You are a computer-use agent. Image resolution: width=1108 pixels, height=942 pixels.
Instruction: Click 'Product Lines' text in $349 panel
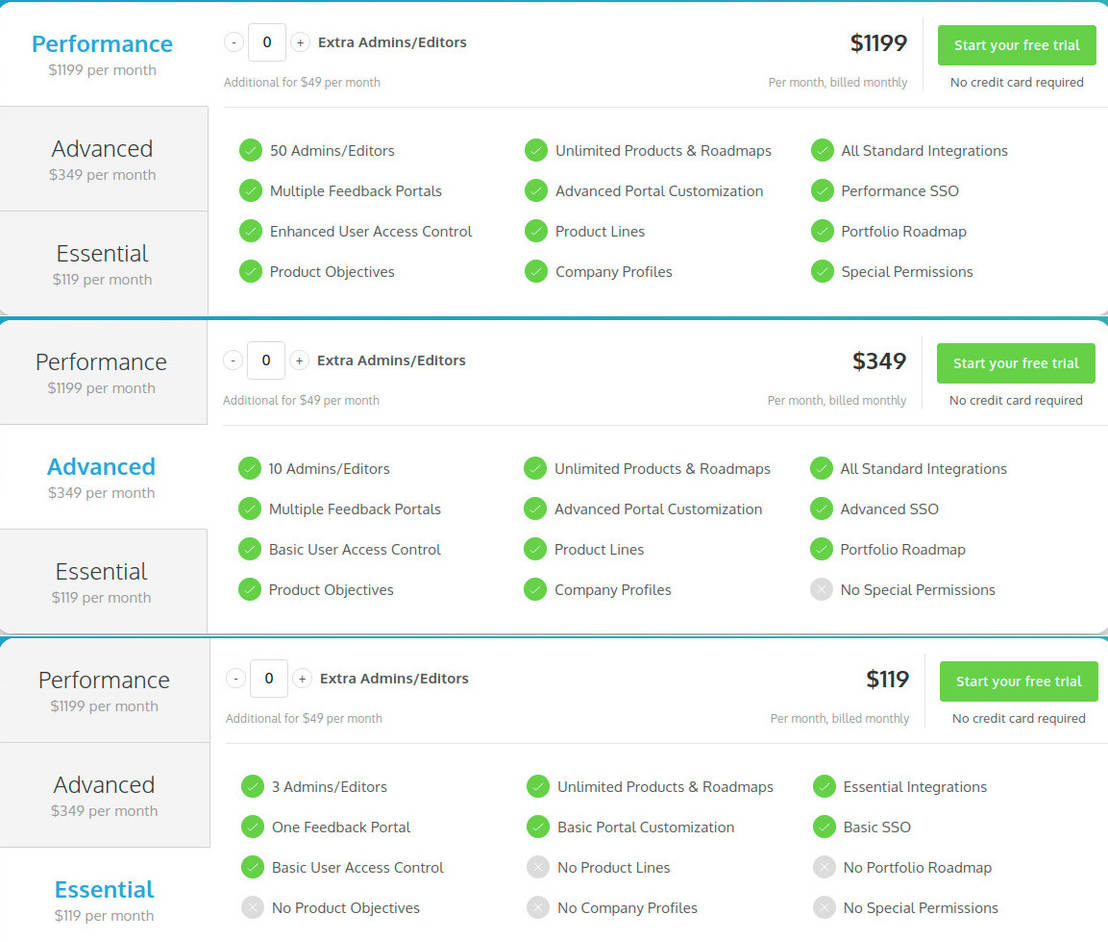click(x=599, y=549)
